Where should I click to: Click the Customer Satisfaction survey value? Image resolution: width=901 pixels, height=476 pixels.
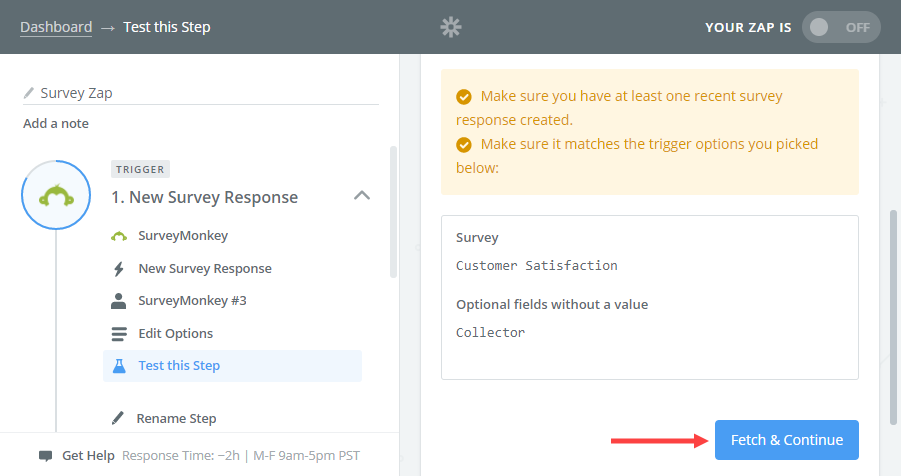pos(537,266)
